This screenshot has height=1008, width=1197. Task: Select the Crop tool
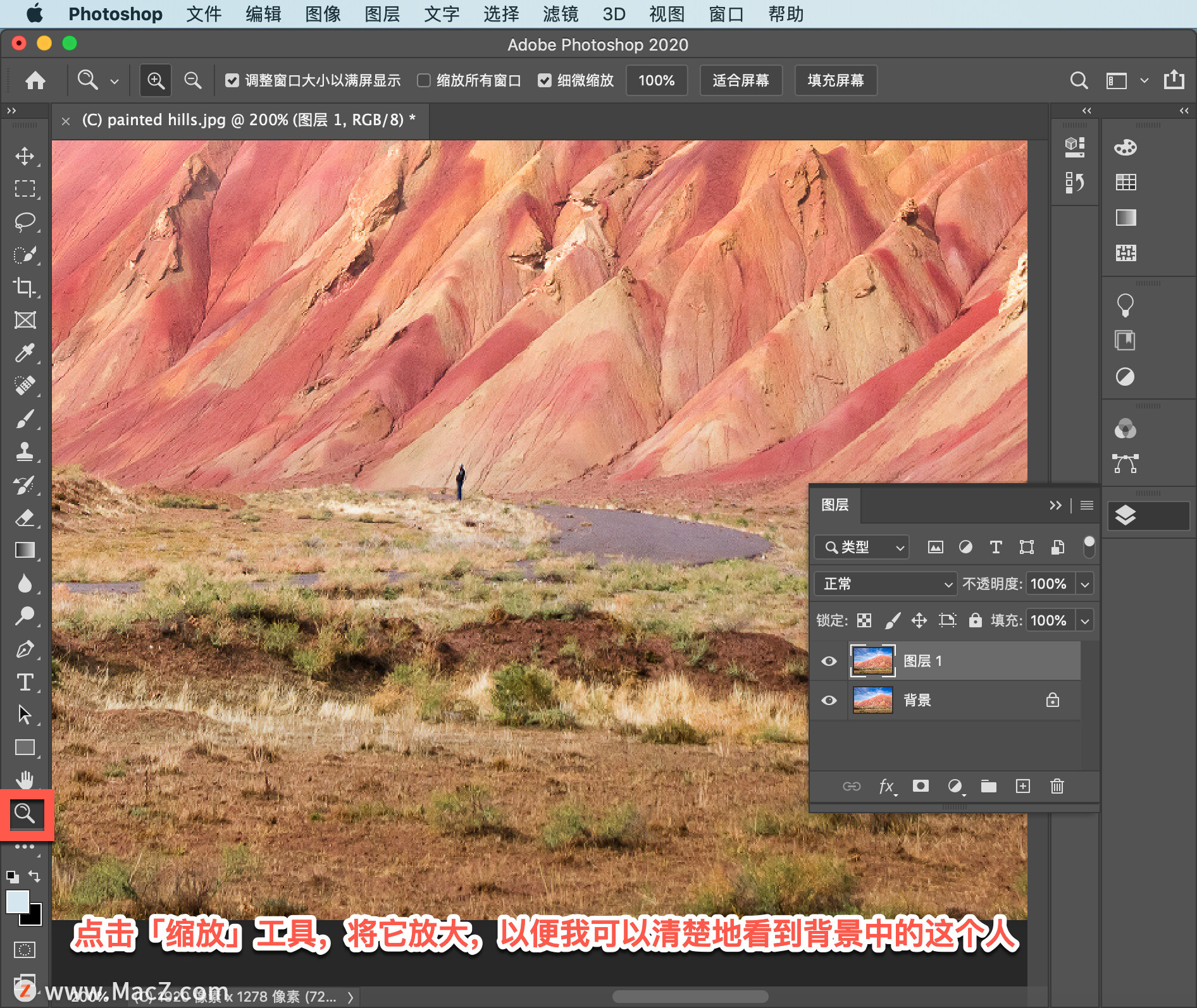pos(25,287)
